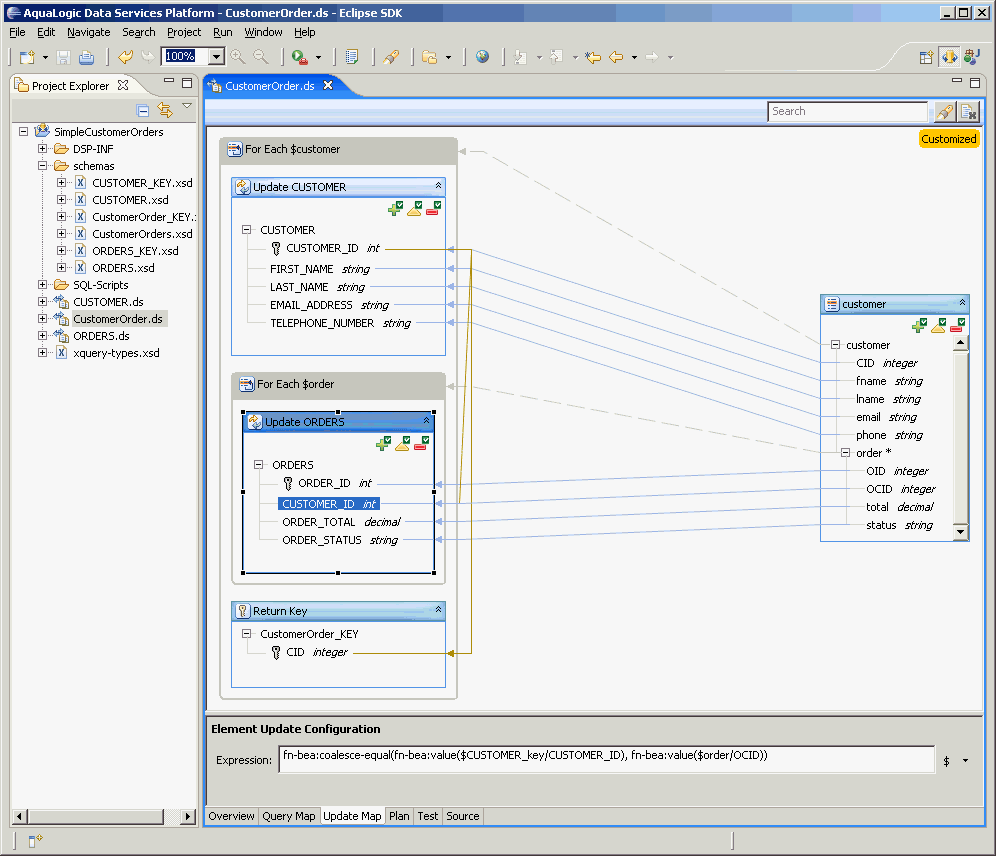Click the document icon right of Search
Image resolution: width=996 pixels, height=856 pixels.
tap(969, 112)
